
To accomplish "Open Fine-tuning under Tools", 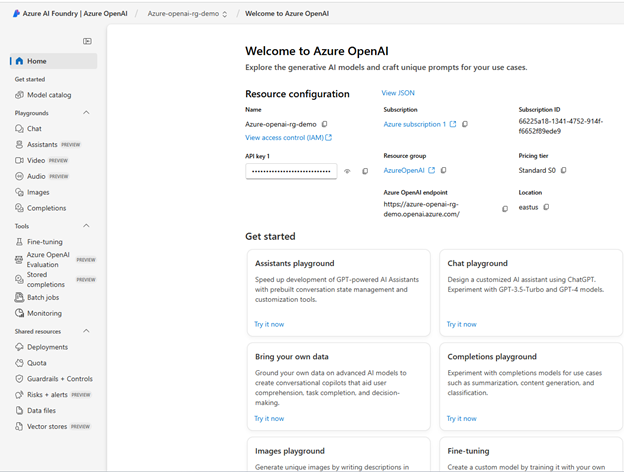I will 46,242.
